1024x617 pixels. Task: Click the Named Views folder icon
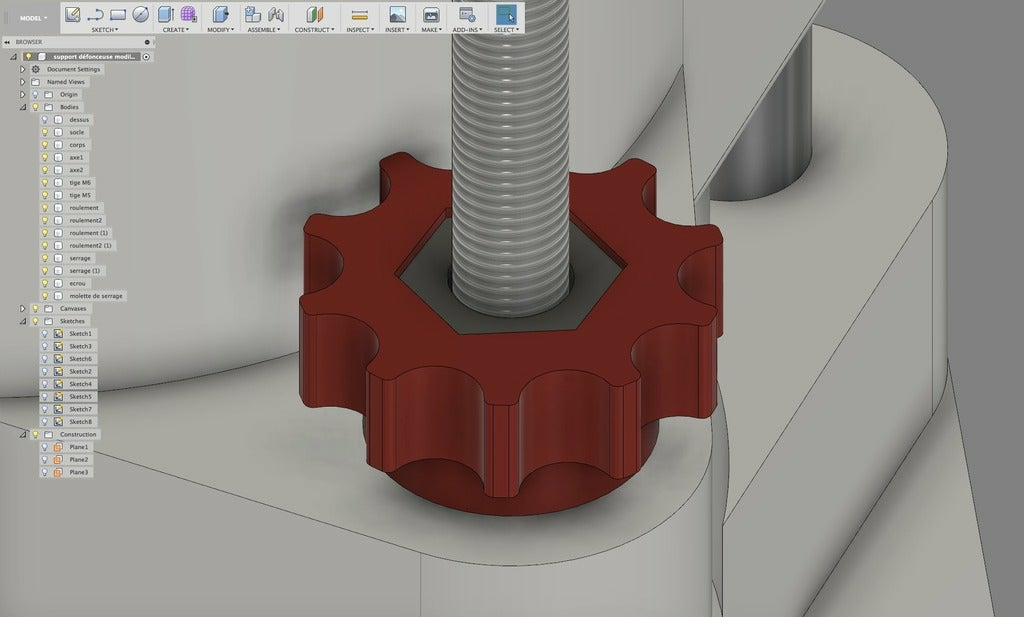pos(36,82)
